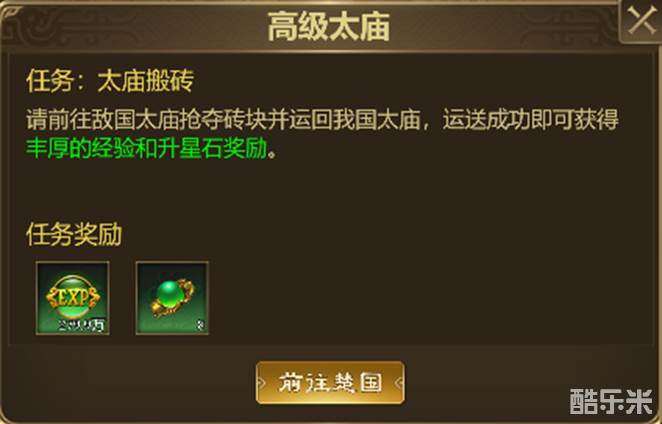Viewport: 662px width, 424px height.
Task: Click the 任务奖励 section label
Action: pyautogui.click(x=74, y=234)
